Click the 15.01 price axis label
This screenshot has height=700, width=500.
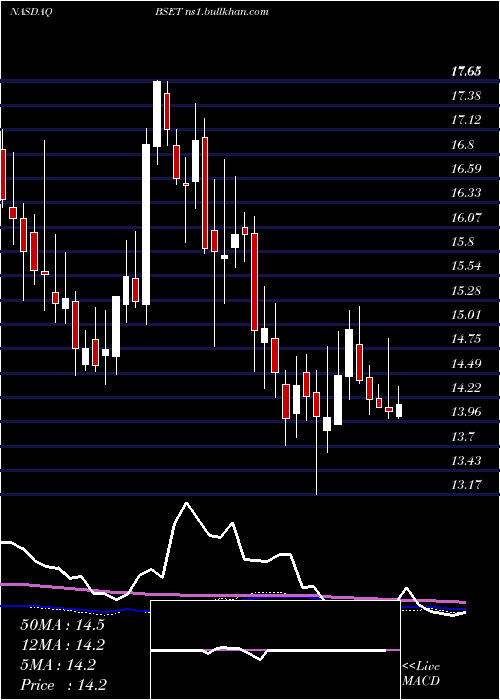pos(467,315)
